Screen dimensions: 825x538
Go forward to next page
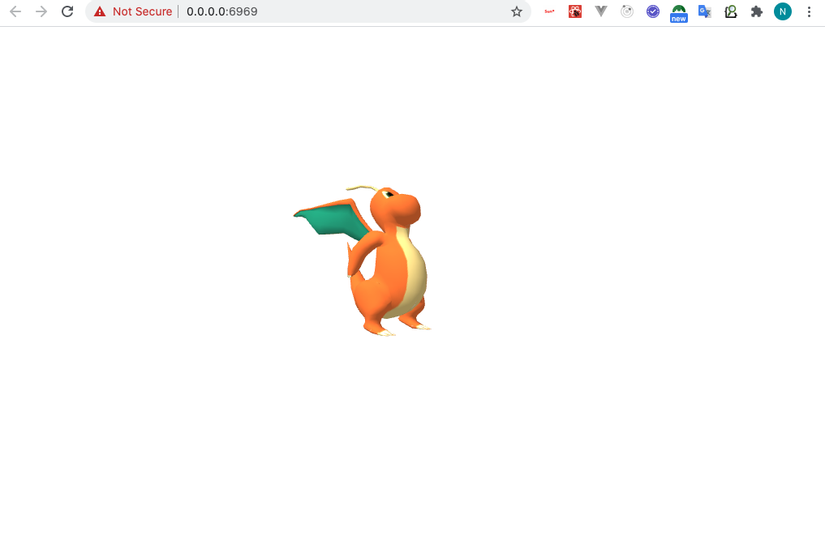tap(41, 12)
